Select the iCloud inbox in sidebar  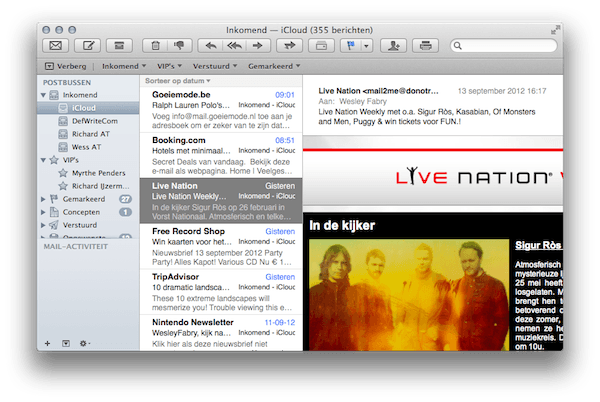pos(88,108)
